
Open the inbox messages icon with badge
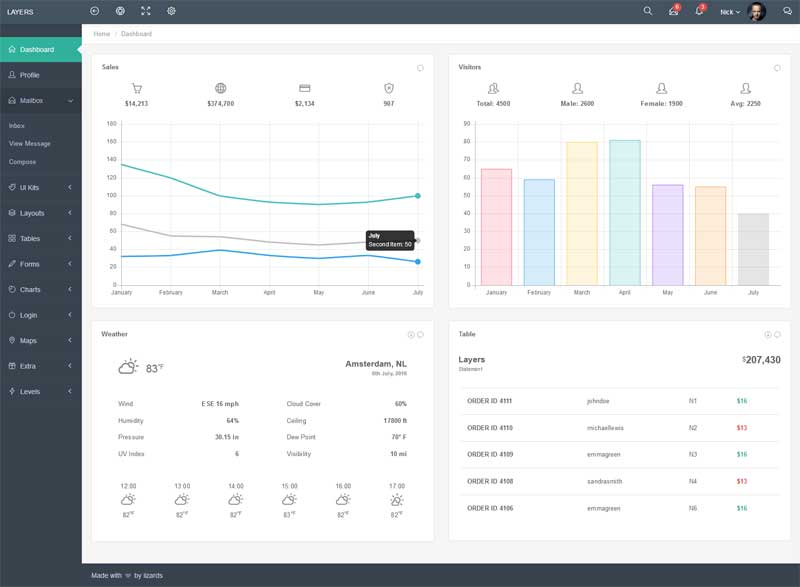[x=673, y=11]
